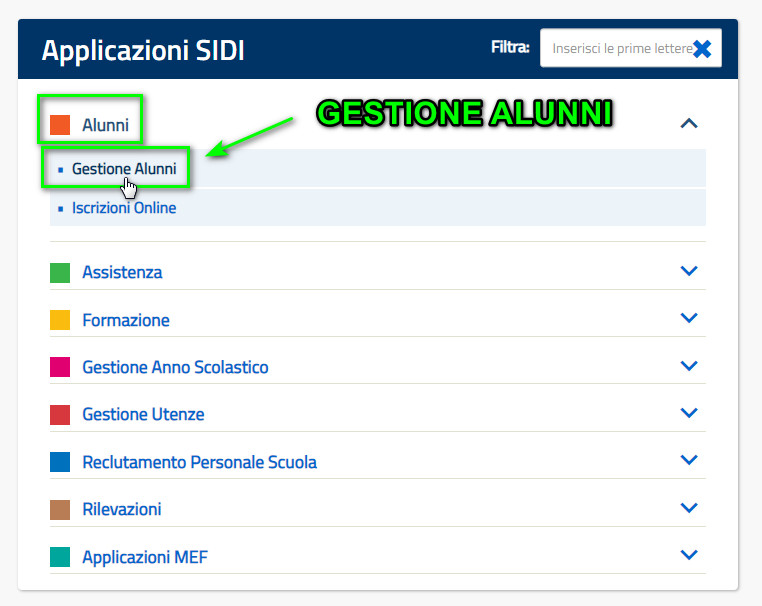The width and height of the screenshot is (762, 606).
Task: Open the Gestione Alunni link
Action: click(124, 169)
